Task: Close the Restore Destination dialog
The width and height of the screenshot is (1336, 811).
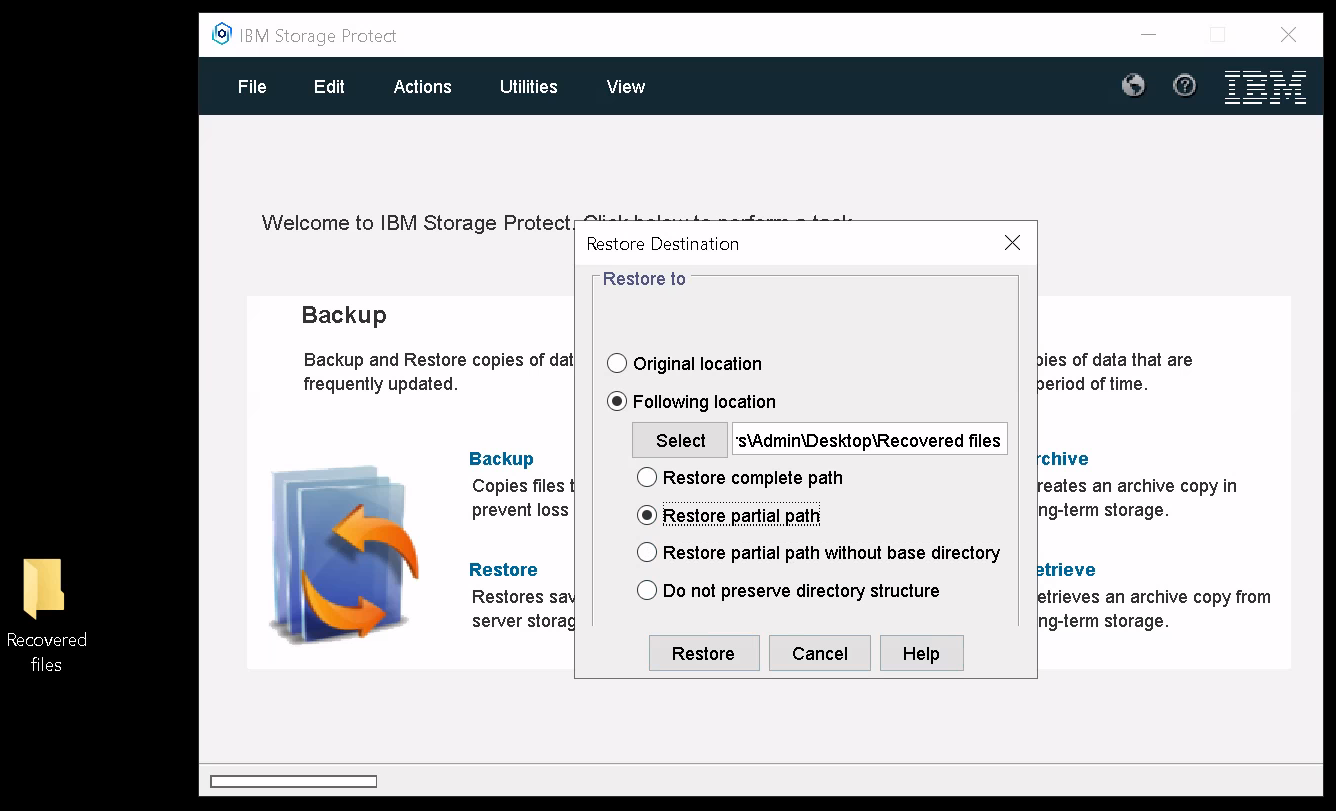Action: coord(1012,243)
